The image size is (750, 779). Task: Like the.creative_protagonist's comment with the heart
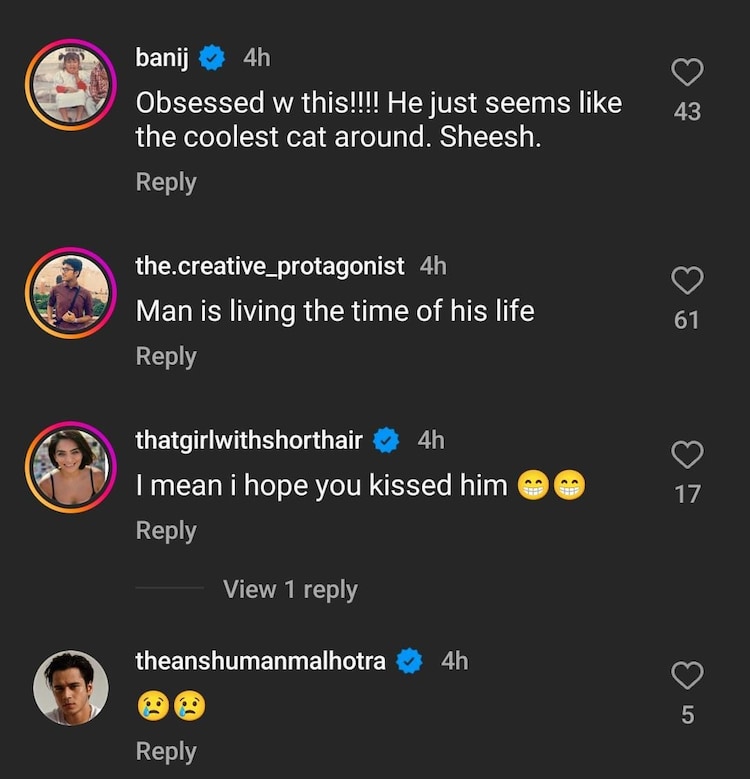point(687,281)
